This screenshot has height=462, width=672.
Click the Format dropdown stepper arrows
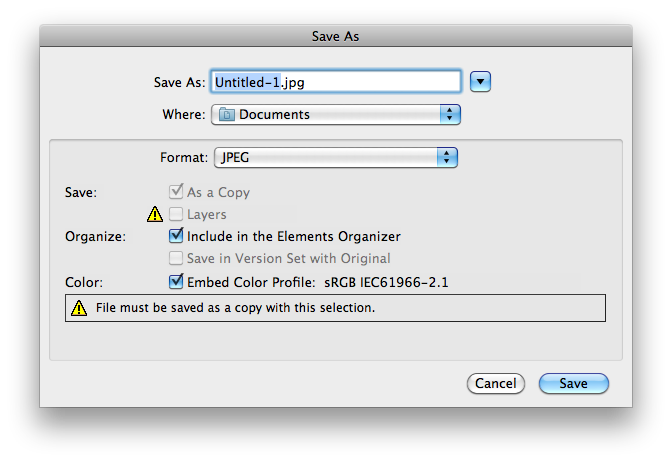(x=446, y=157)
